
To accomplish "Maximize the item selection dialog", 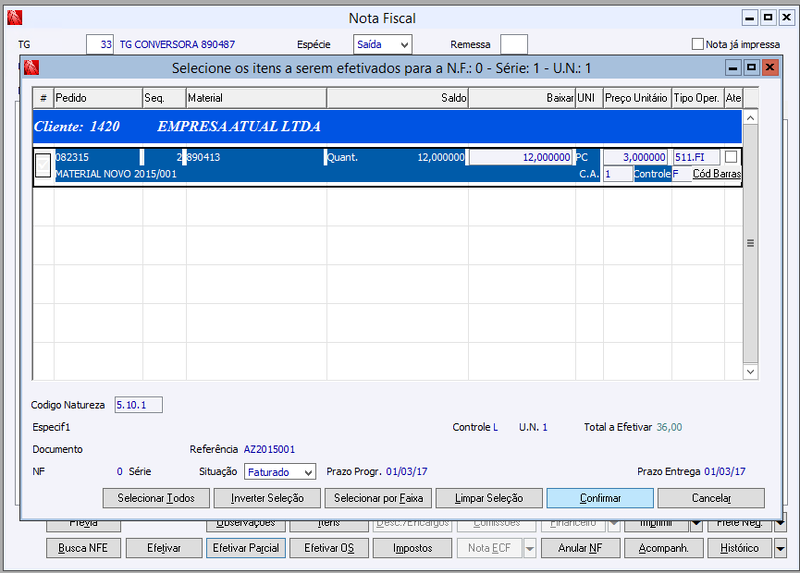I will pos(751,67).
